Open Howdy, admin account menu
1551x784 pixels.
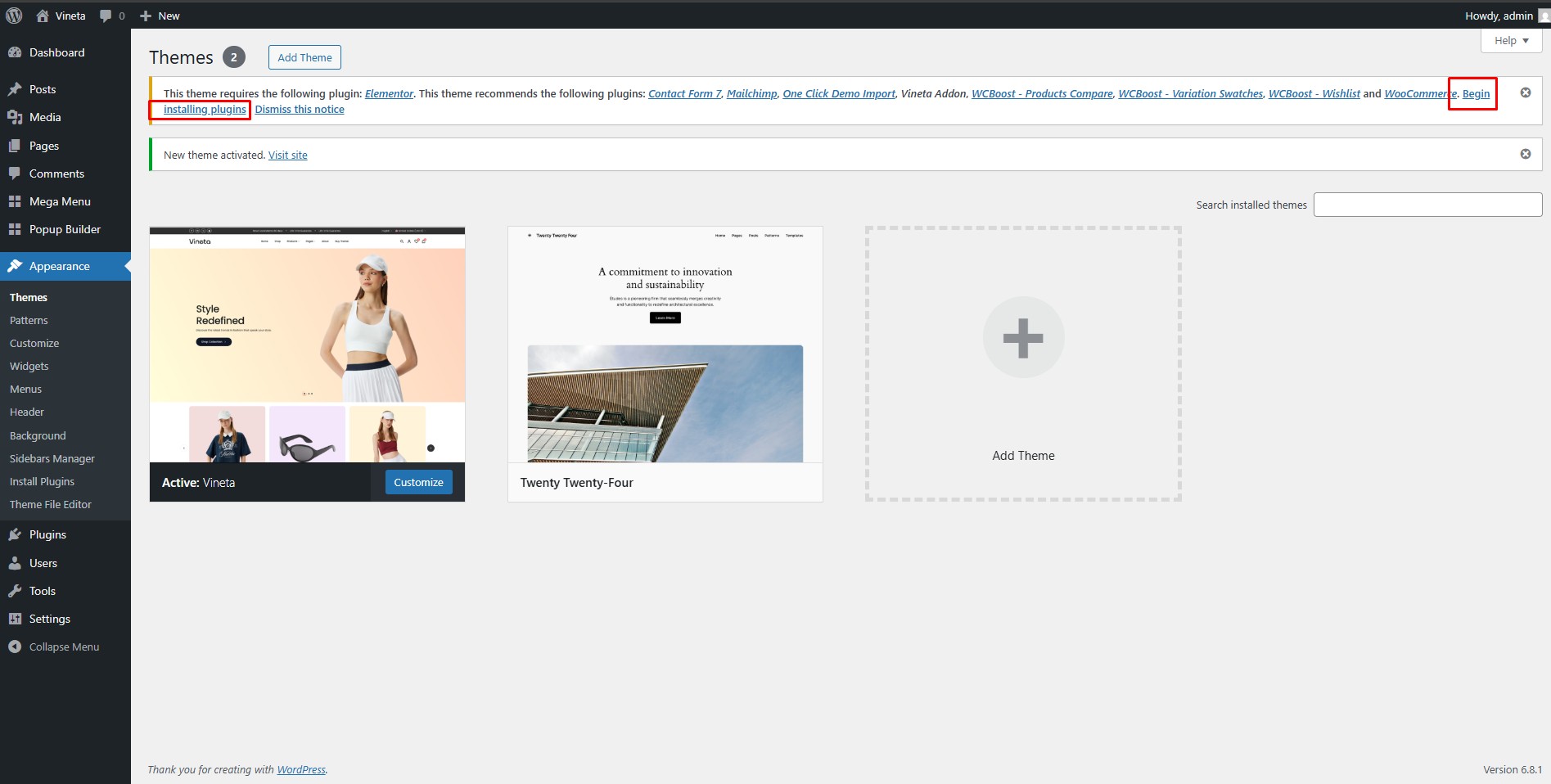[x=1499, y=16]
